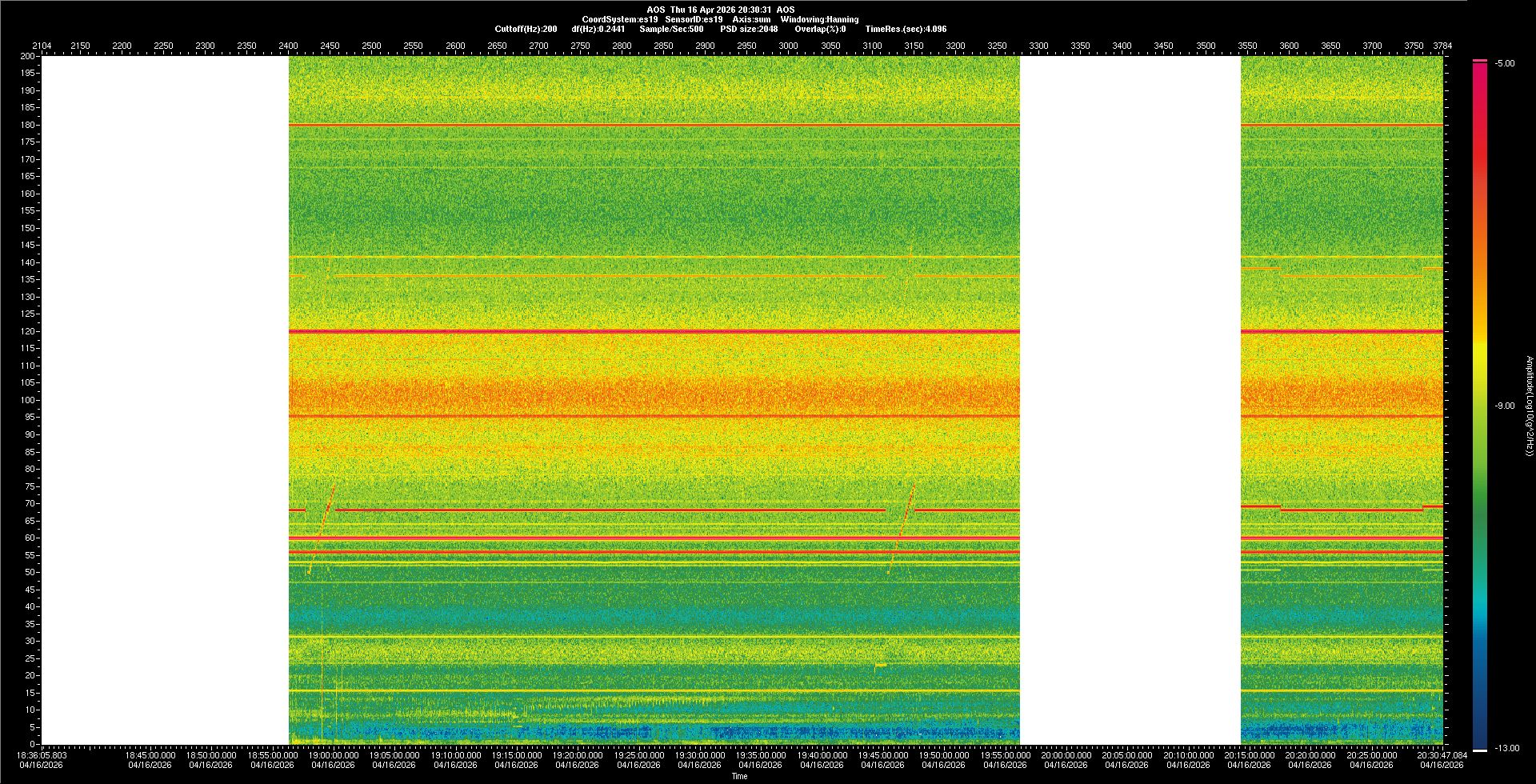Screen dimensions: 1536x784
Task: Select the Windowing:Hanning header text
Action: (x=819, y=19)
